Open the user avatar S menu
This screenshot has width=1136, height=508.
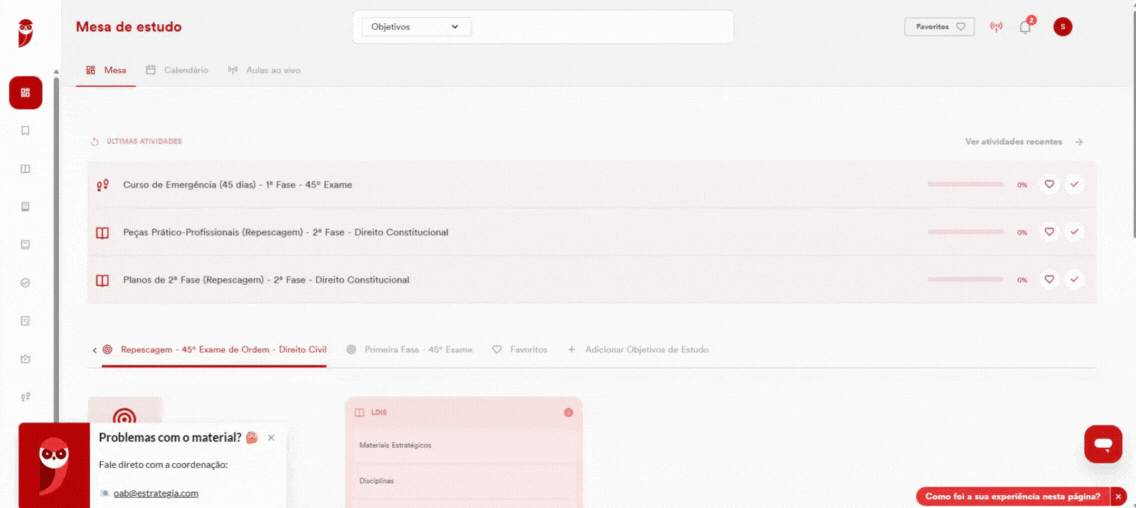click(x=1063, y=27)
